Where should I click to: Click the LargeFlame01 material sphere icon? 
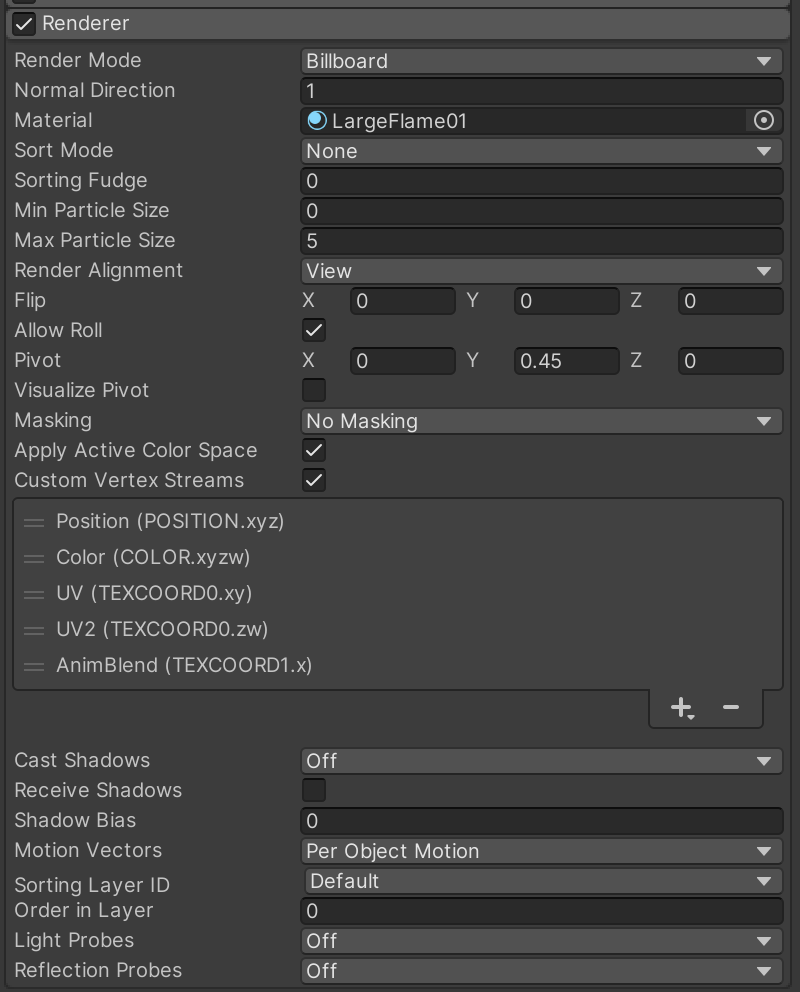pyautogui.click(x=317, y=121)
